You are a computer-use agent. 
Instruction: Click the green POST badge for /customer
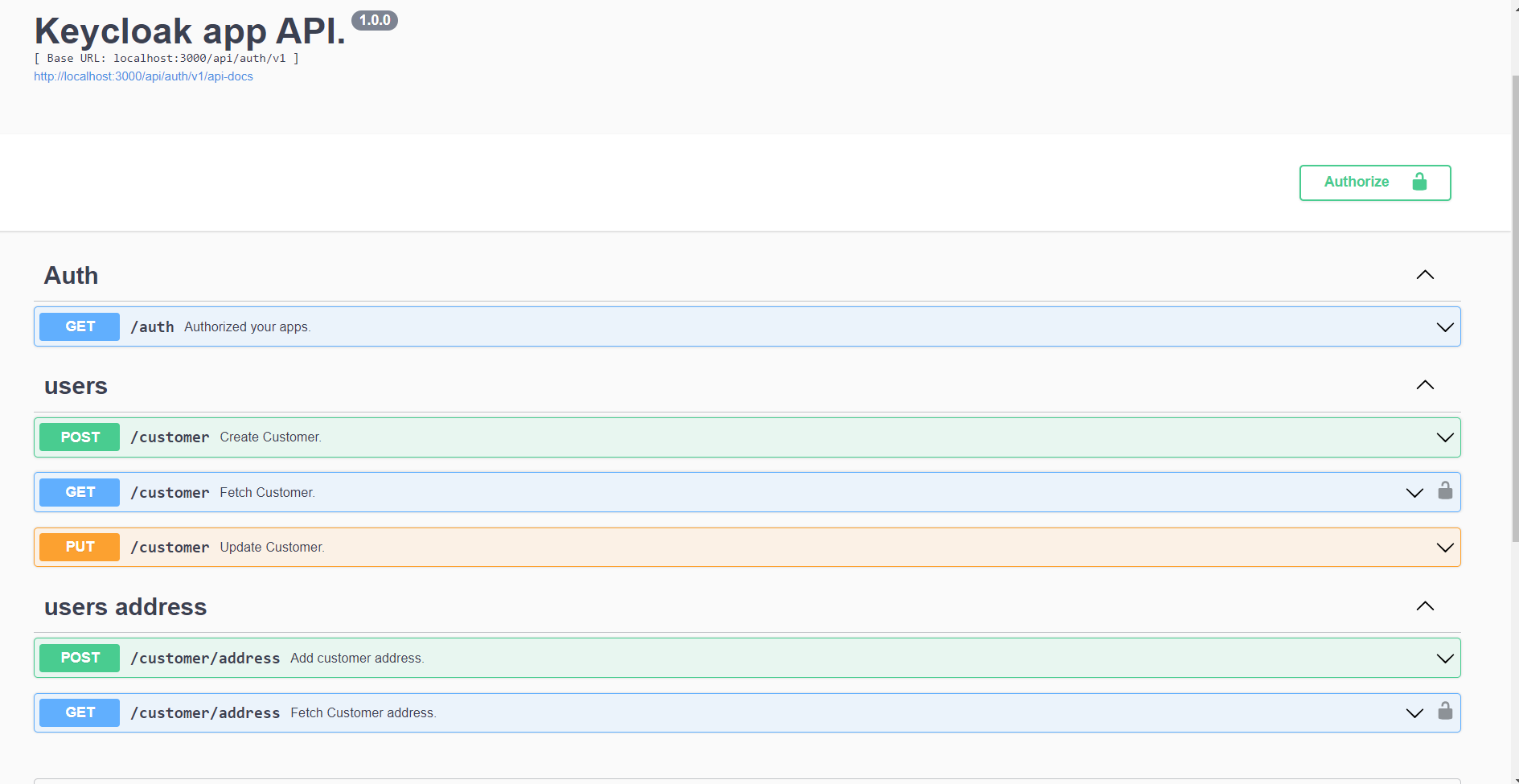[x=80, y=437]
